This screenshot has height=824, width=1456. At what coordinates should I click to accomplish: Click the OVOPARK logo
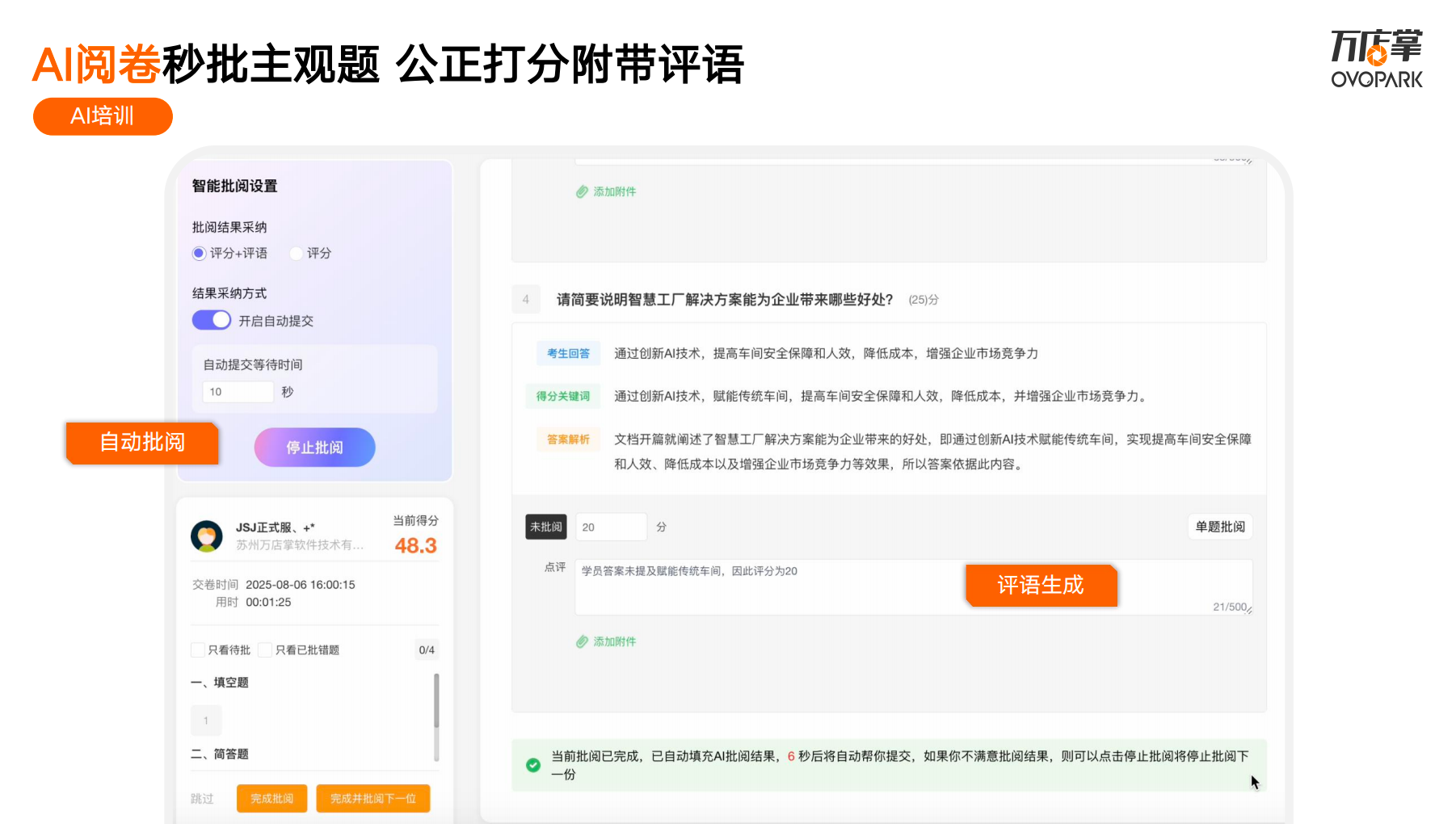[1377, 58]
